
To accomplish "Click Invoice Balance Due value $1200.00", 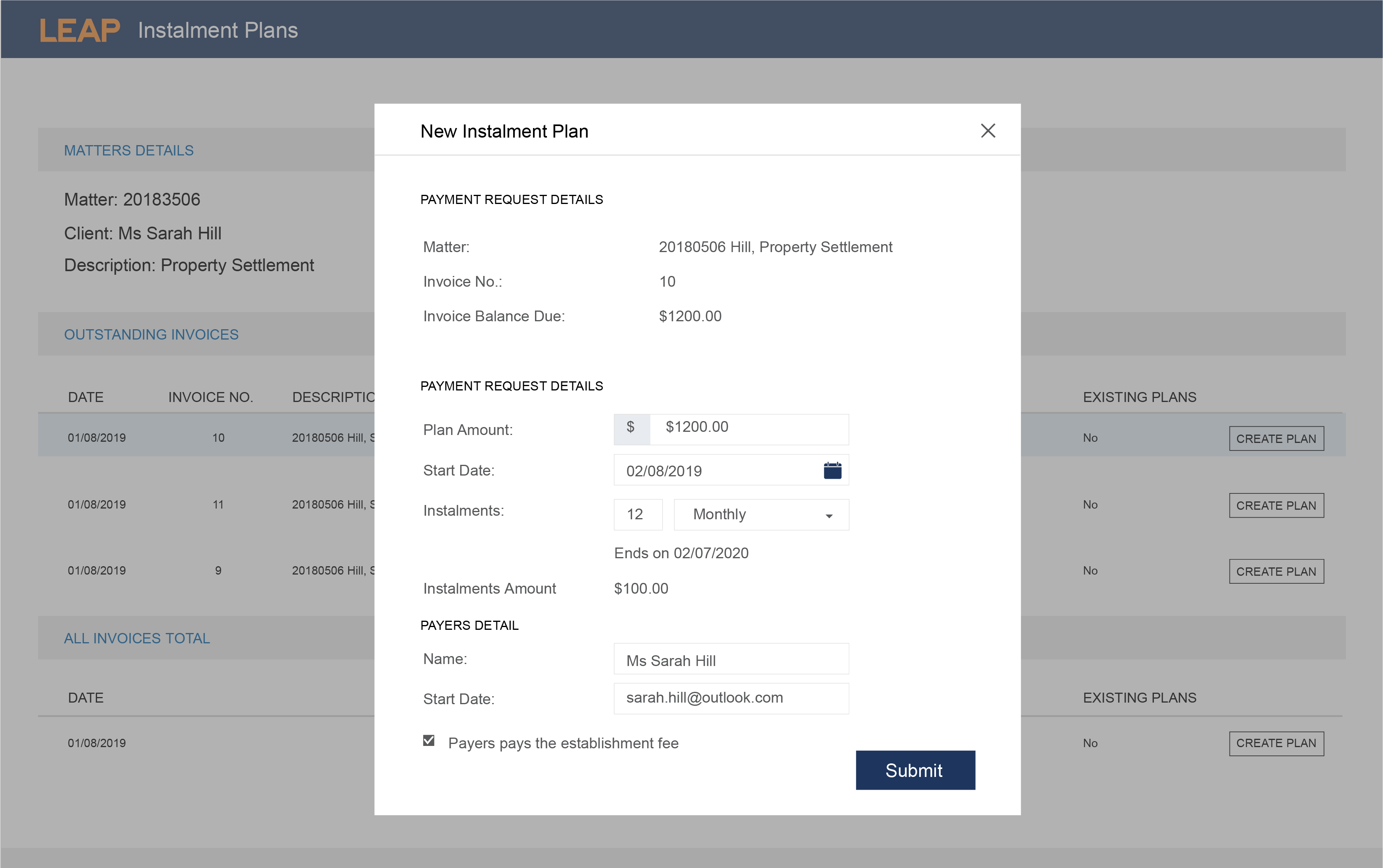I will pyautogui.click(x=690, y=317).
